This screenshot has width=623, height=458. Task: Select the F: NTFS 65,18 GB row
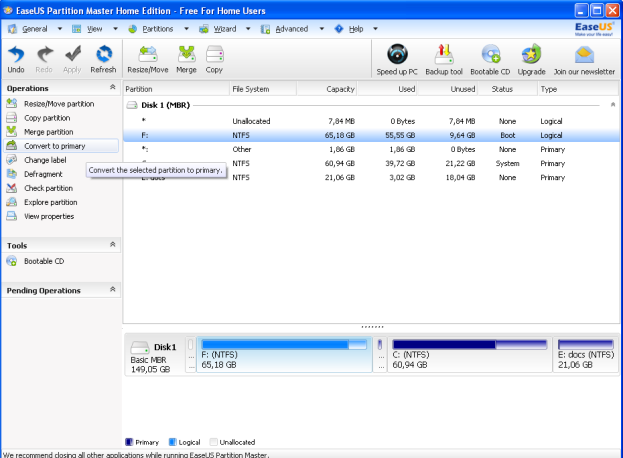pos(371,135)
